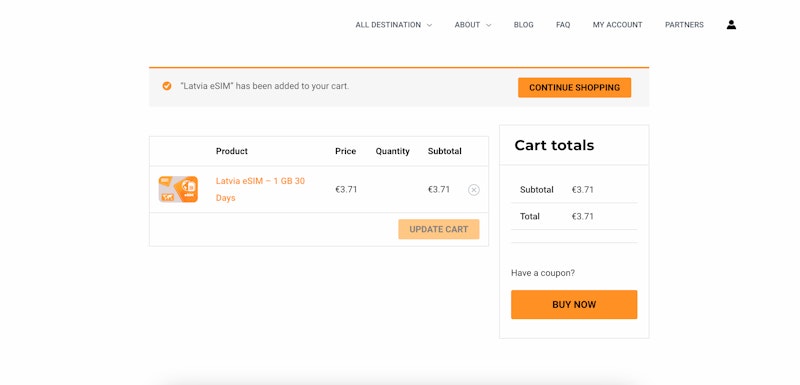
Task: Click the Continue Shopping button
Action: tap(574, 87)
